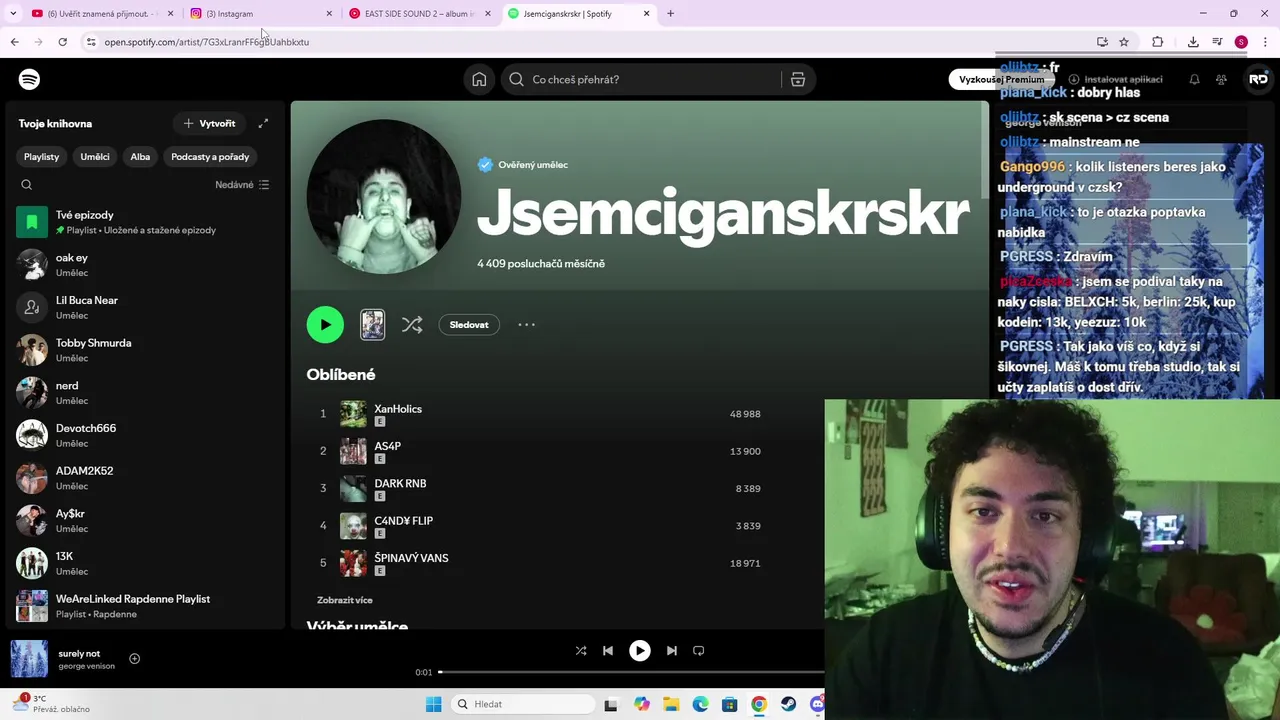The height and width of the screenshot is (720, 1280).
Task: Switch to the EAST SIDE SOUND 2 tab
Action: 420,14
